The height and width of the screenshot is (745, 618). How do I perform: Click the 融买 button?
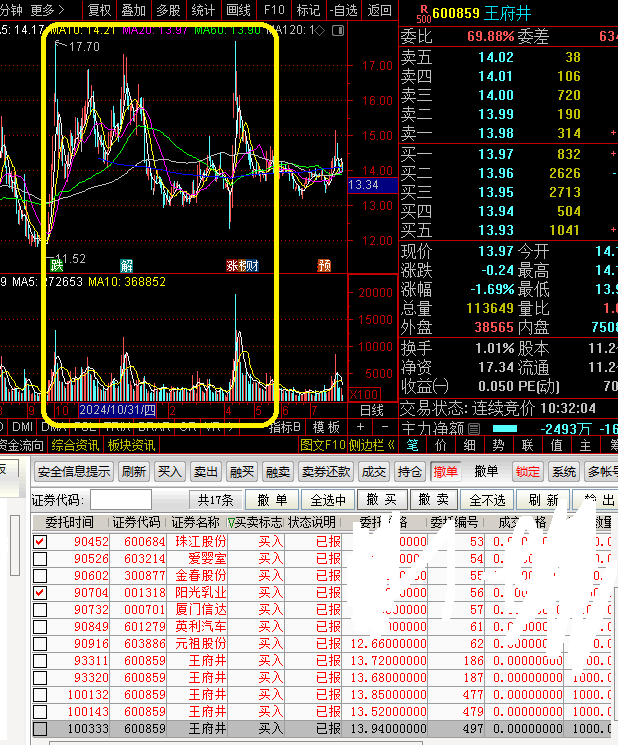242,472
